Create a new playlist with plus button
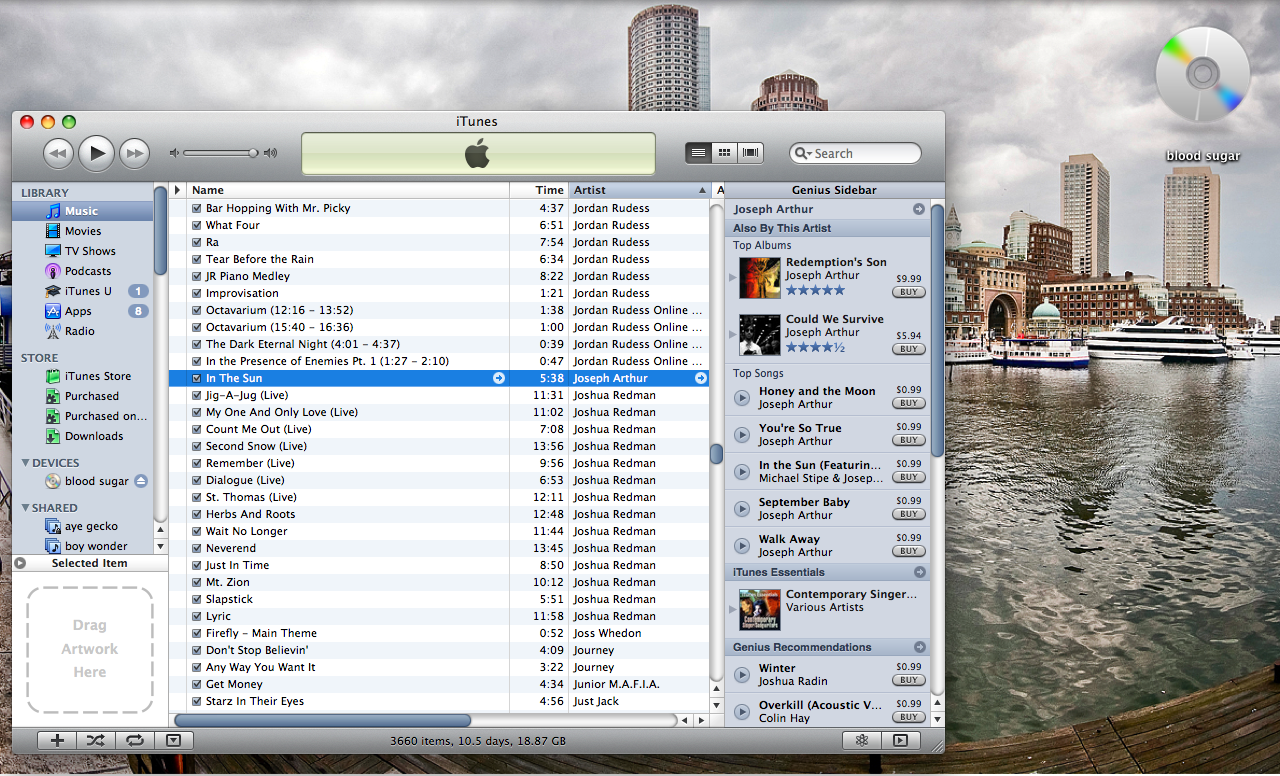This screenshot has width=1280, height=776. tap(57, 740)
